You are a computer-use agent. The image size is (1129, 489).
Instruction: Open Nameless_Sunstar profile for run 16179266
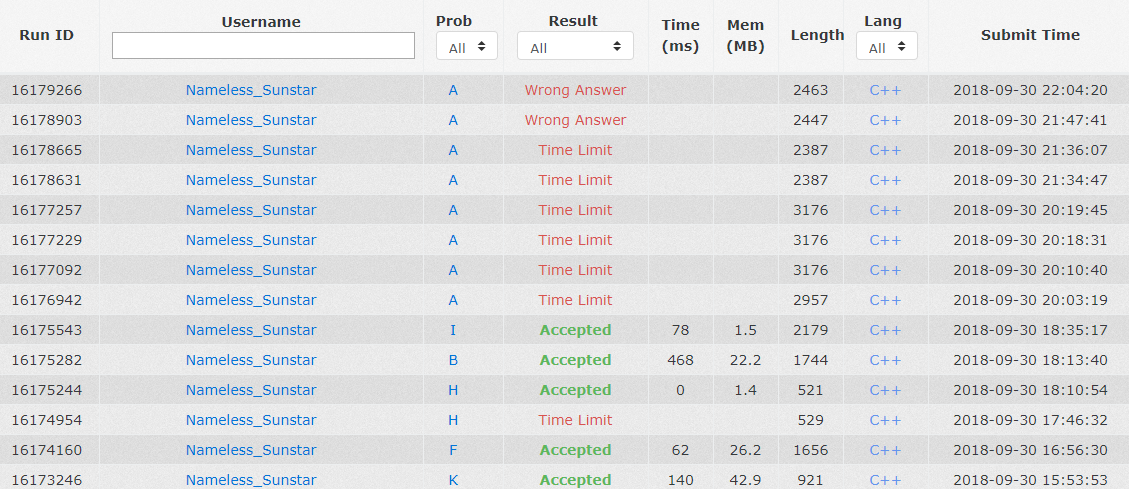(251, 90)
